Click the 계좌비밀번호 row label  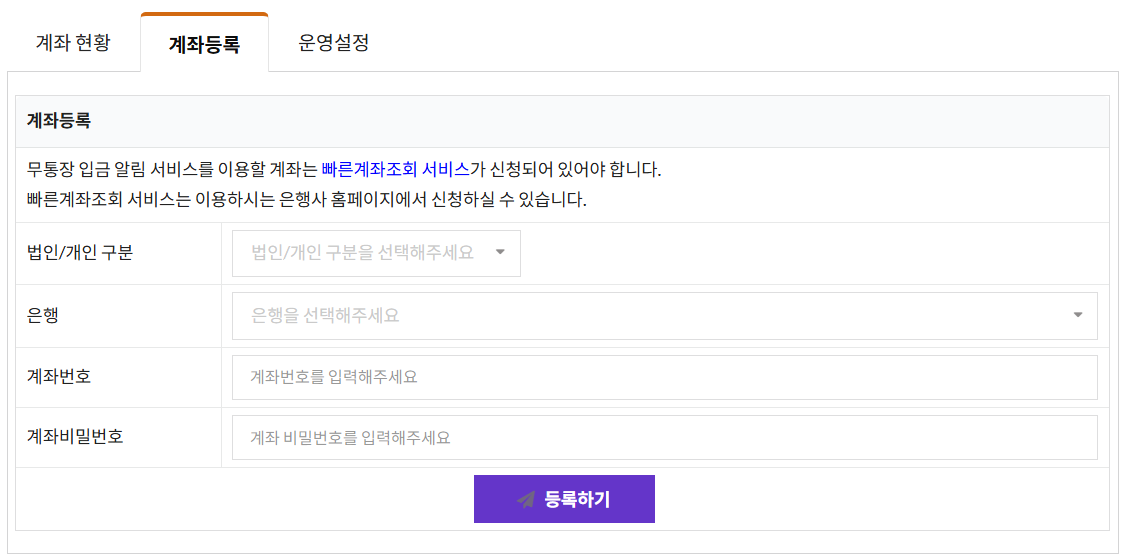[75, 437]
